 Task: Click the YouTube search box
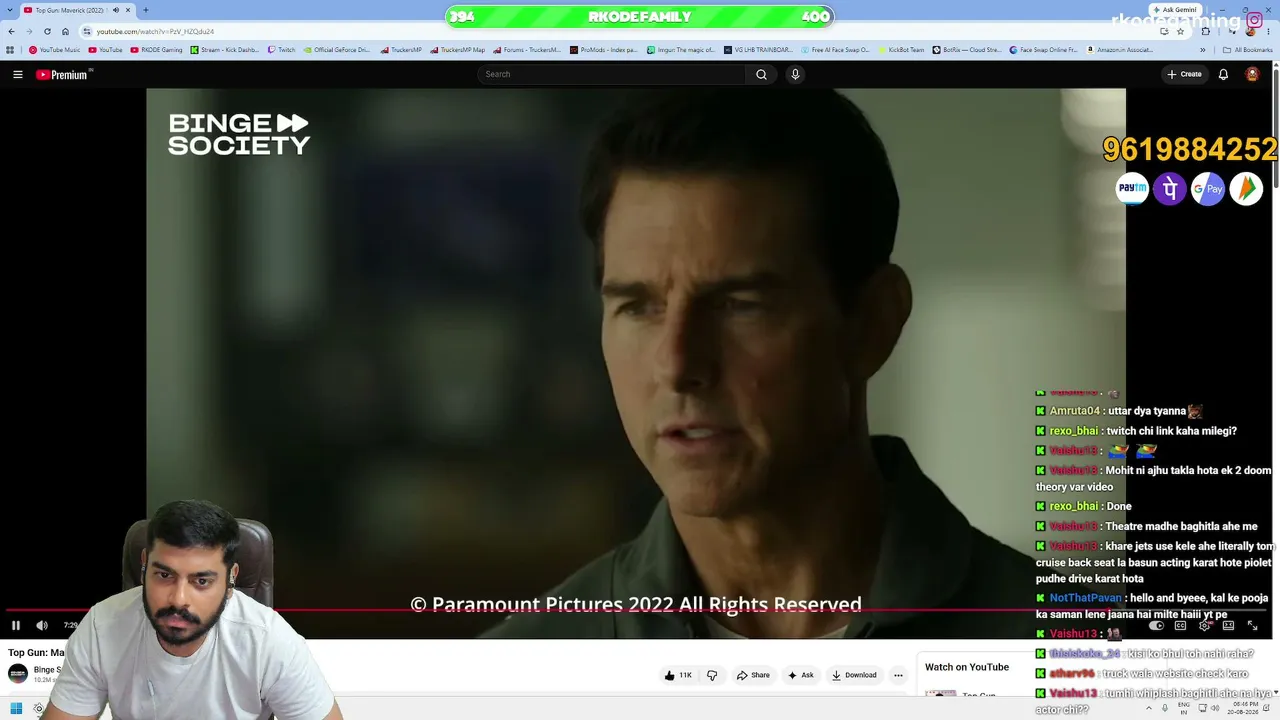point(612,74)
